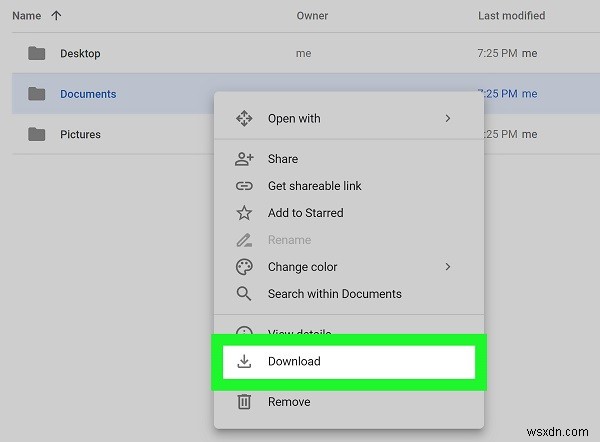Click the Download arrow icon
The width and height of the screenshot is (600, 442).
click(244, 361)
